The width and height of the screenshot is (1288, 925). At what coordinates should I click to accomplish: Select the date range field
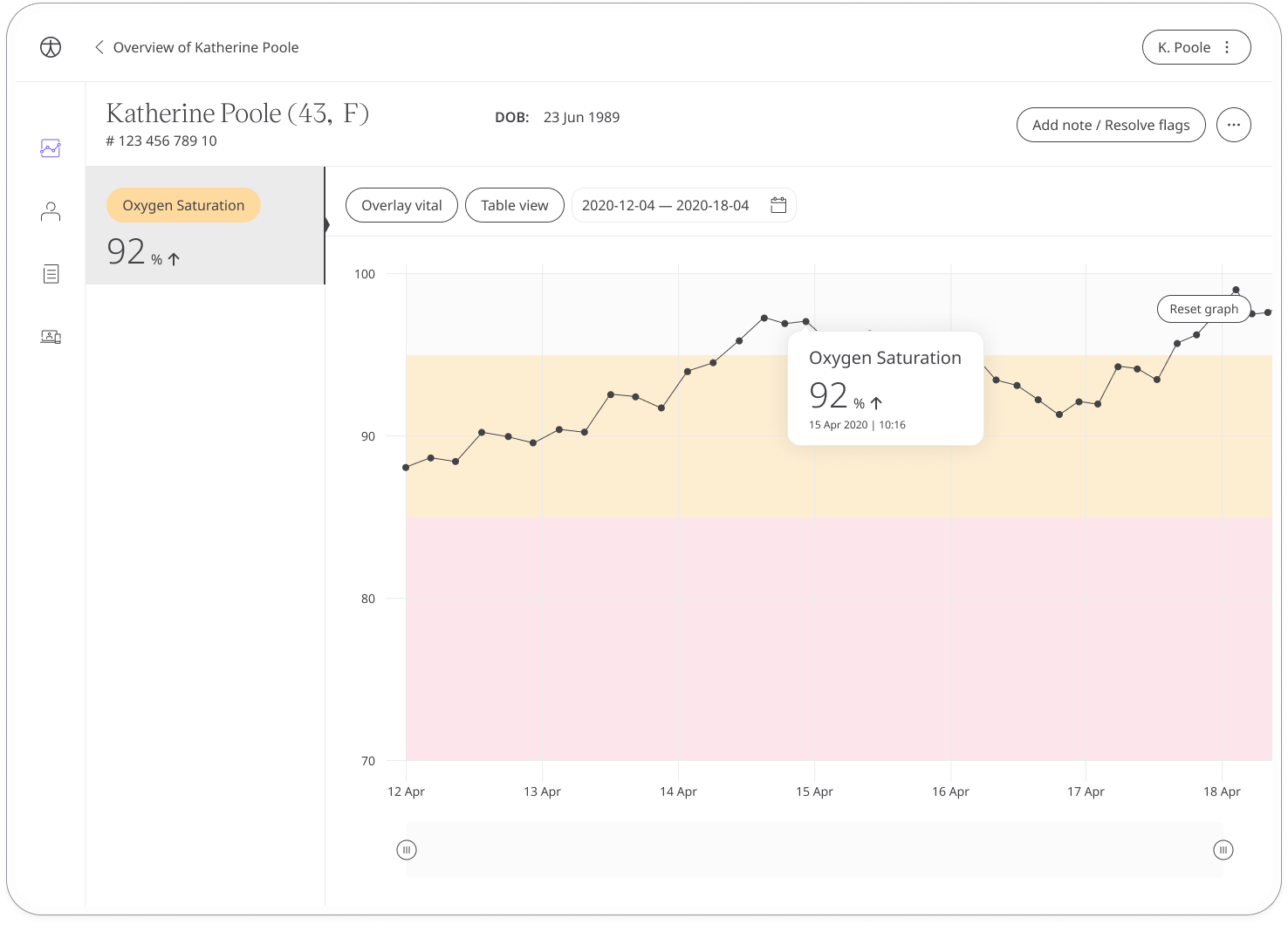tap(683, 205)
